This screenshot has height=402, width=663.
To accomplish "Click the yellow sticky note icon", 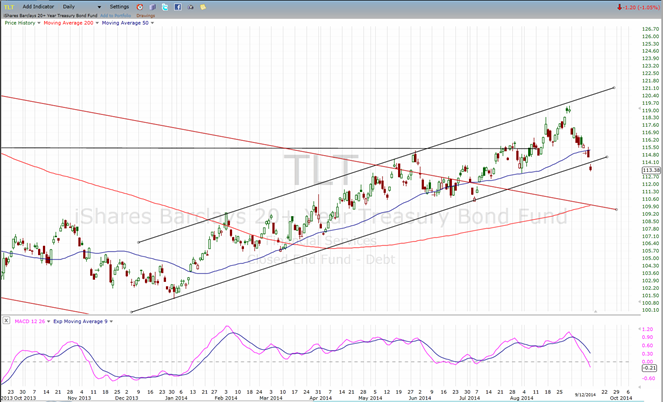I will [x=203, y=7].
